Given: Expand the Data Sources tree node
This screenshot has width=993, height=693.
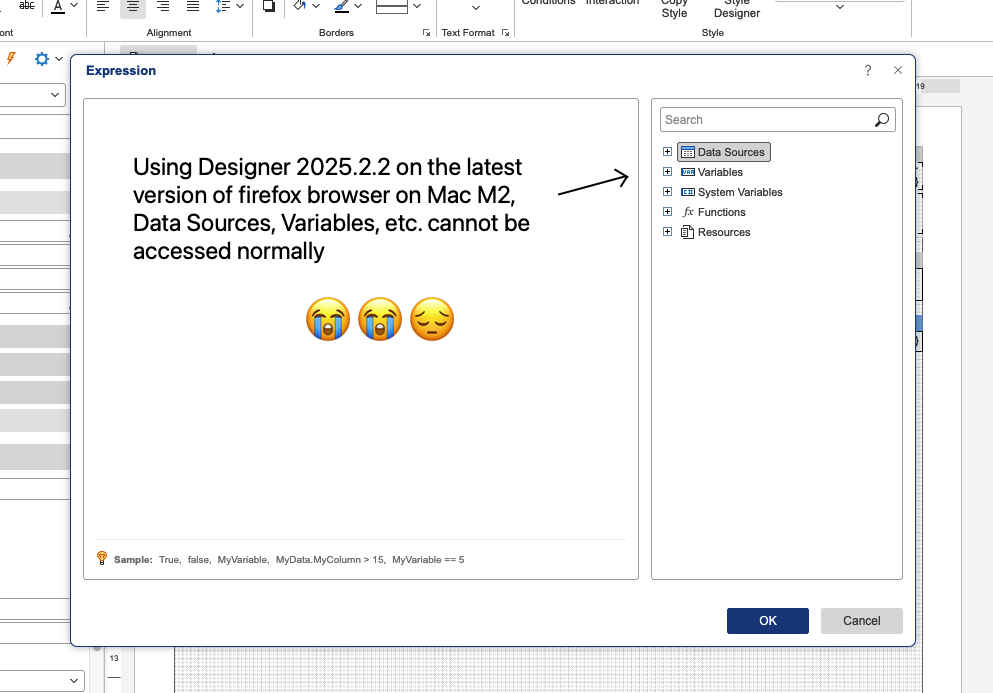Looking at the screenshot, I should point(667,152).
